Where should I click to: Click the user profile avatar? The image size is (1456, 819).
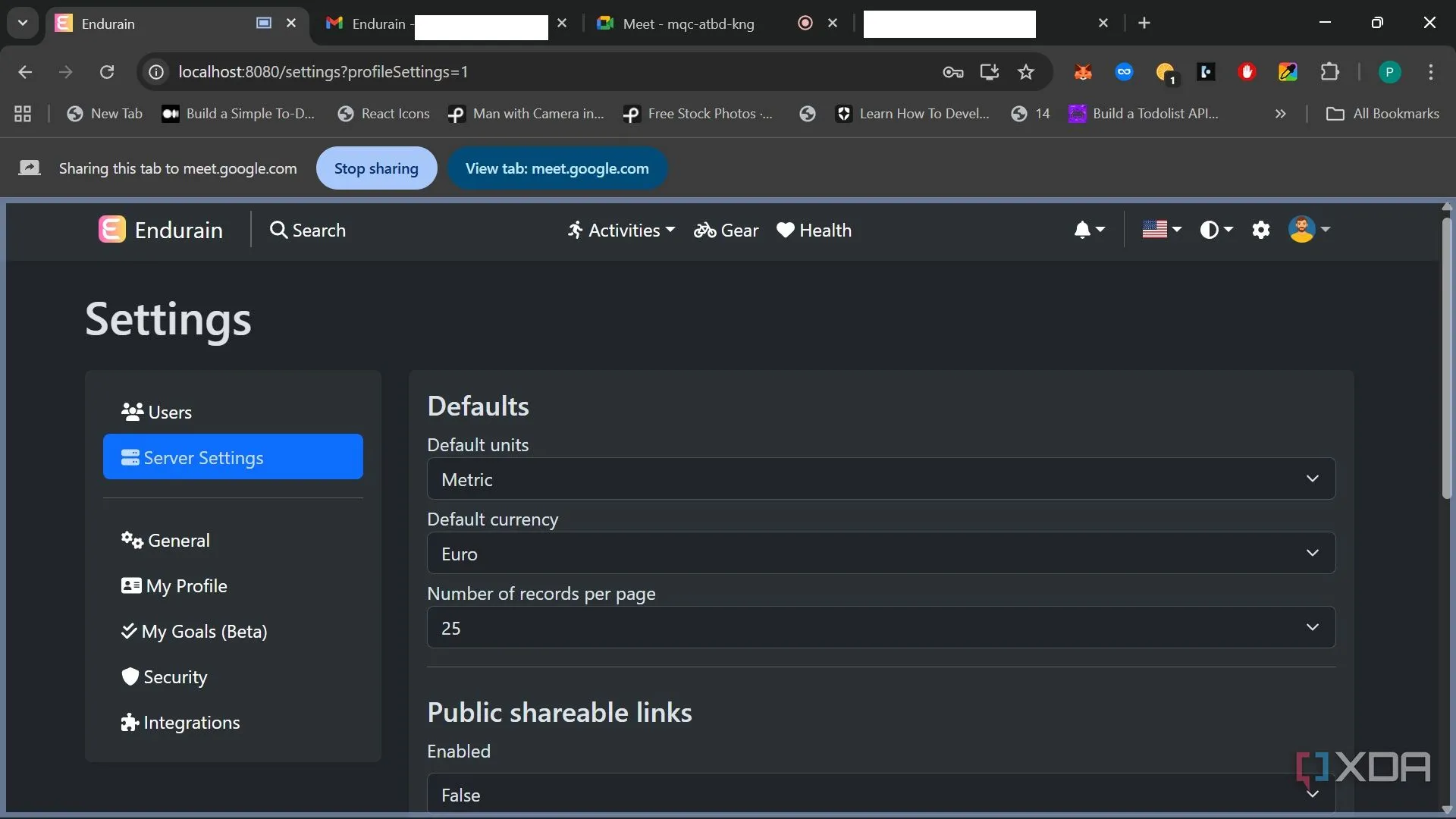click(1302, 230)
